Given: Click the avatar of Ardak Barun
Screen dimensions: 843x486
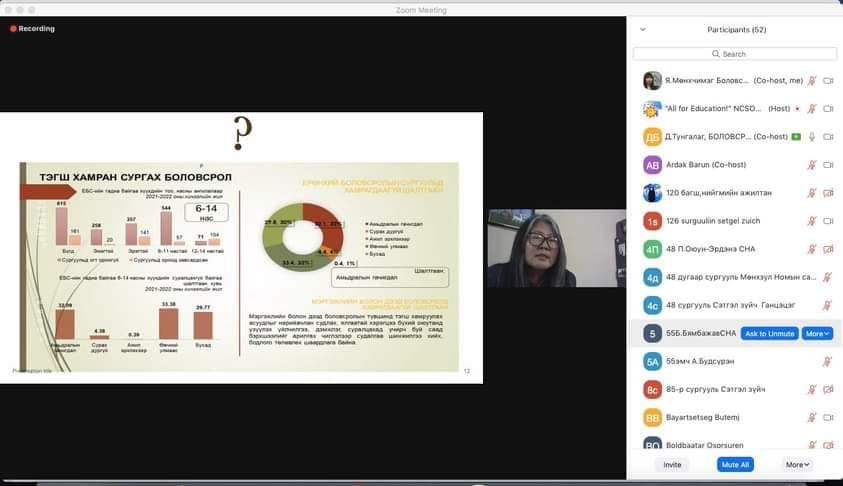Looking at the screenshot, I should pyautogui.click(x=652, y=165).
